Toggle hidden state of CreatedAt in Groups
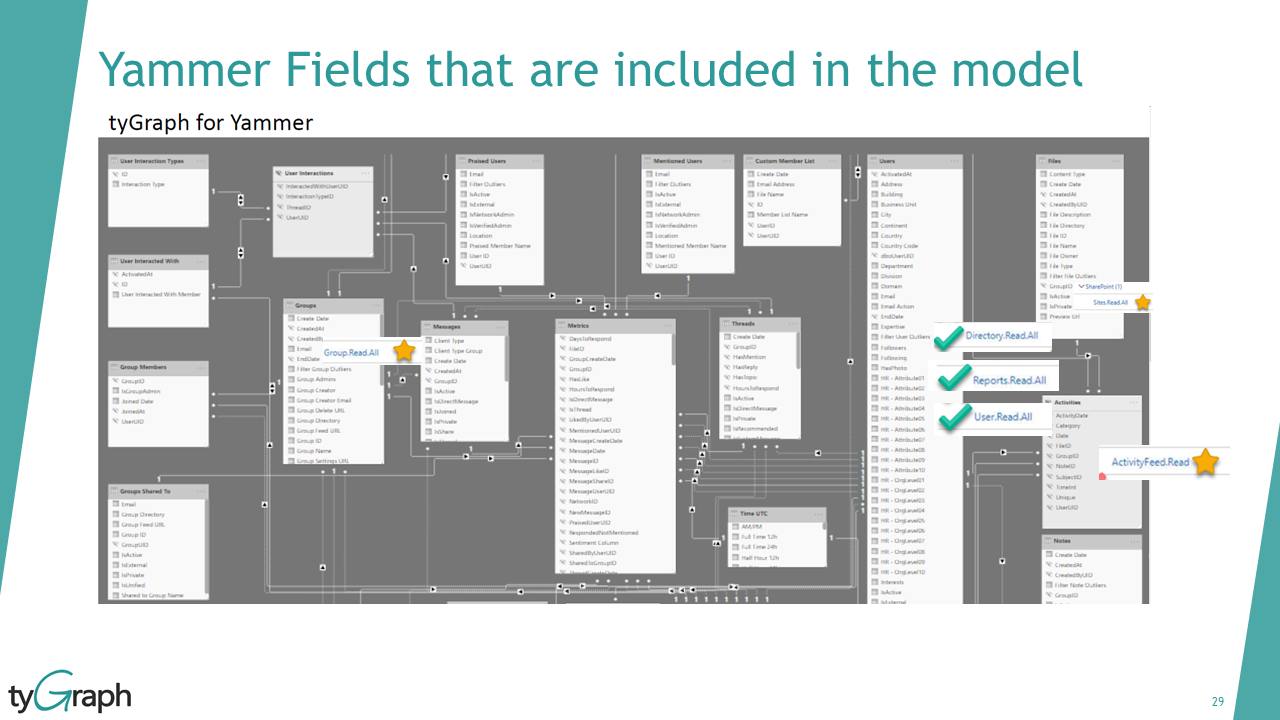1280x720 pixels. pos(289,329)
